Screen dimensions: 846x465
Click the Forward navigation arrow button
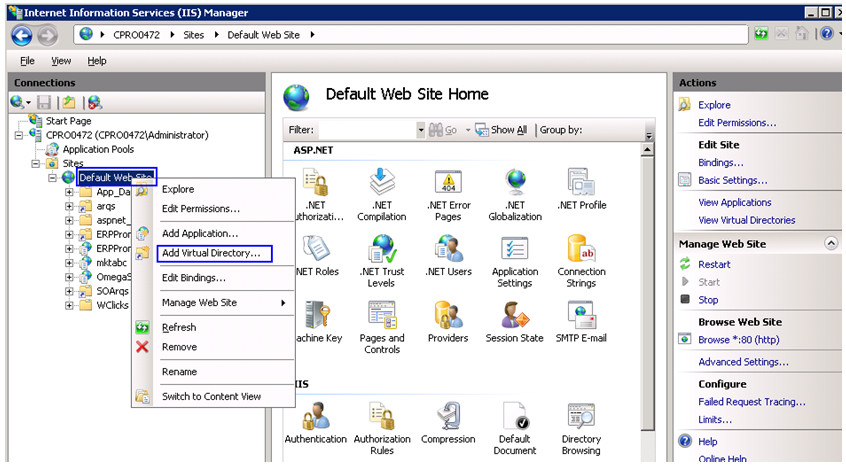pos(47,36)
